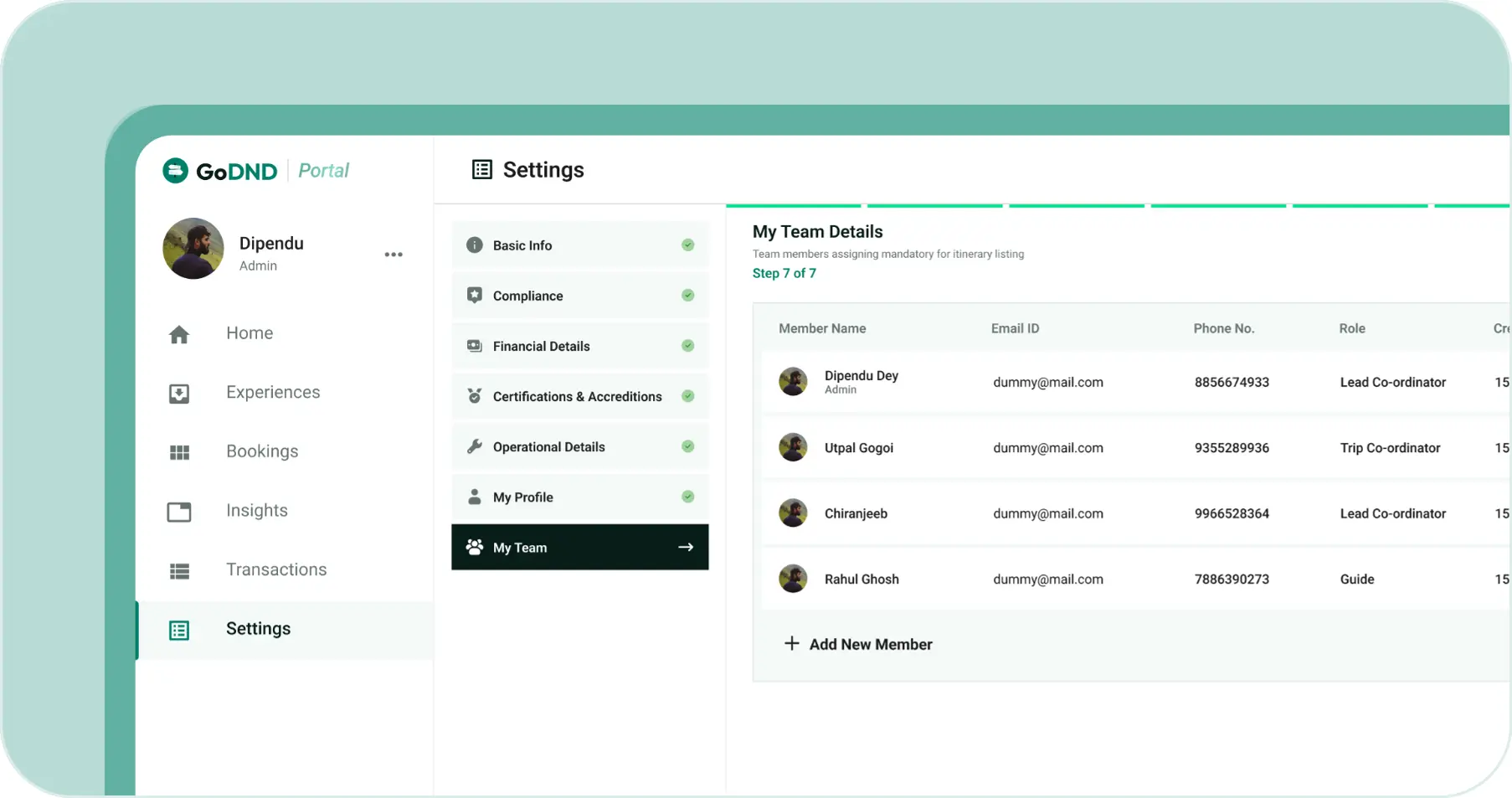The image size is (1512, 798).
Task: Click the Add New Member button
Action: pyautogui.click(x=870, y=644)
